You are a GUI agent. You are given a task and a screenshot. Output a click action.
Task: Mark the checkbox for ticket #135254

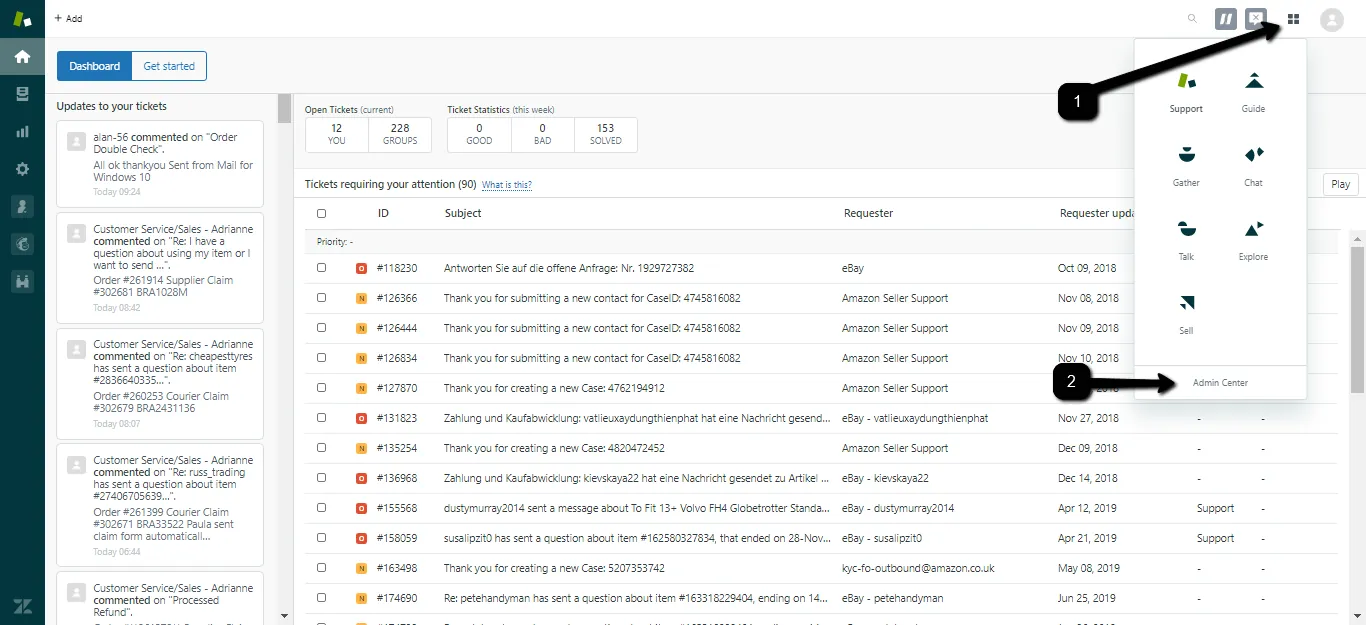tap(321, 448)
